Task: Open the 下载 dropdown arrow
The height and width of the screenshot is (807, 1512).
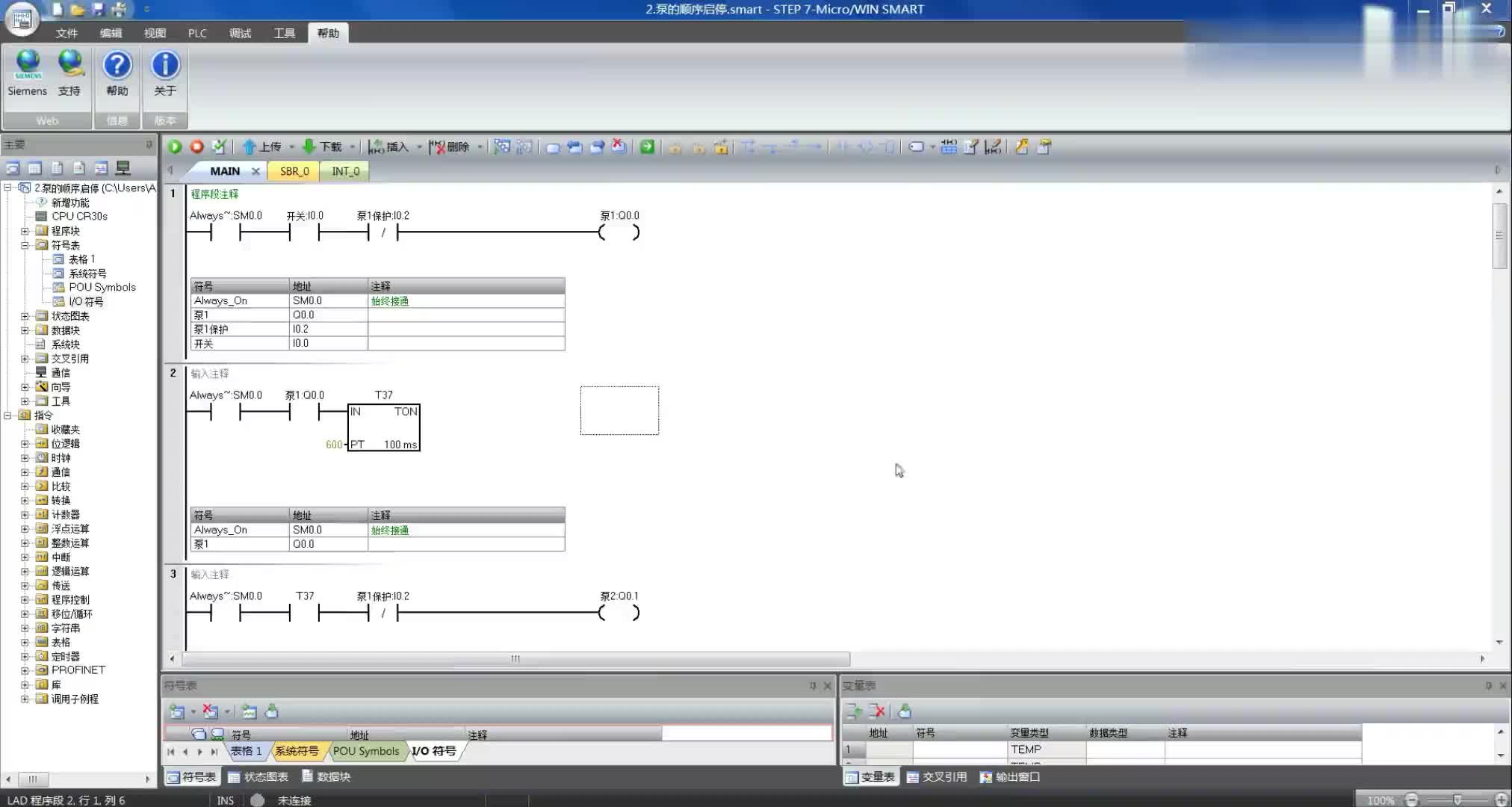Action: (352, 147)
